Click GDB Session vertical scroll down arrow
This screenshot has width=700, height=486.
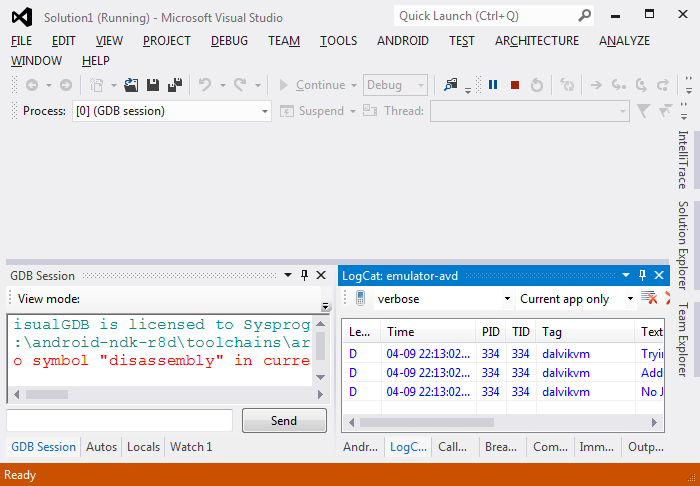pos(321,378)
